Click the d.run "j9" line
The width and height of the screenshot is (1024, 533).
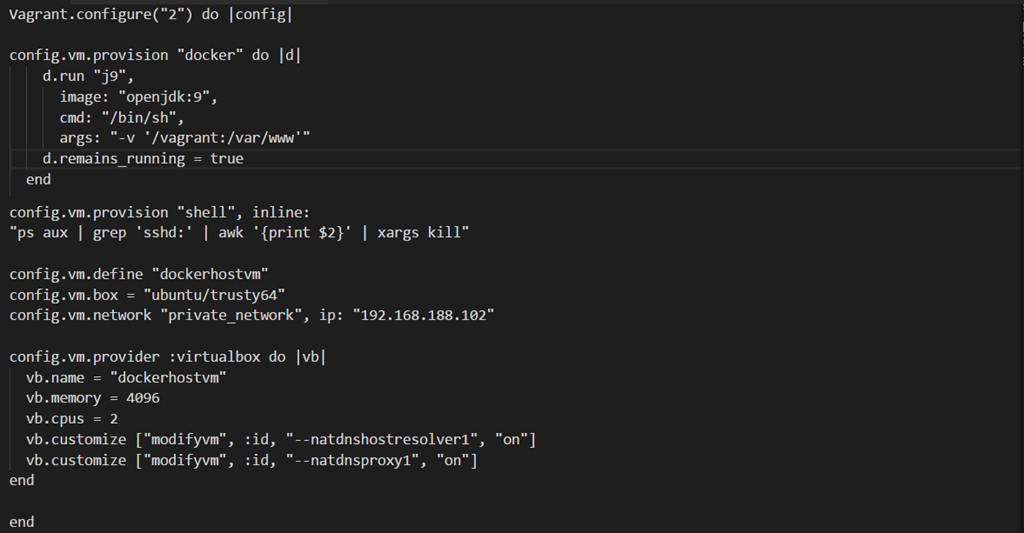click(x=88, y=76)
